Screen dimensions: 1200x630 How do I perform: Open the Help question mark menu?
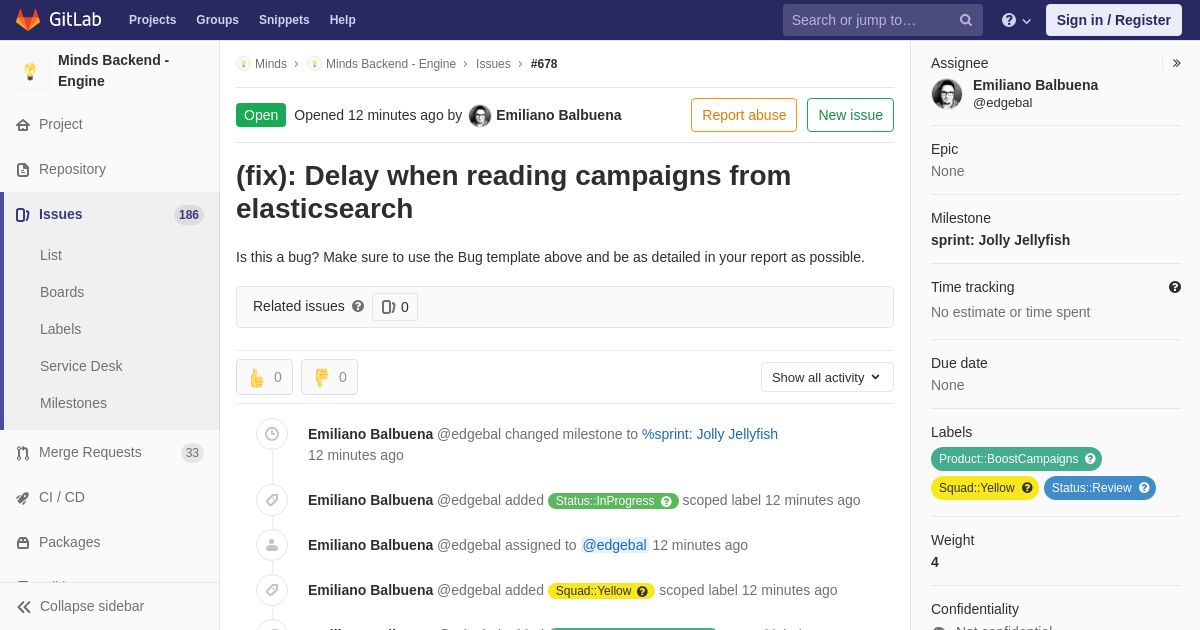(x=1016, y=20)
